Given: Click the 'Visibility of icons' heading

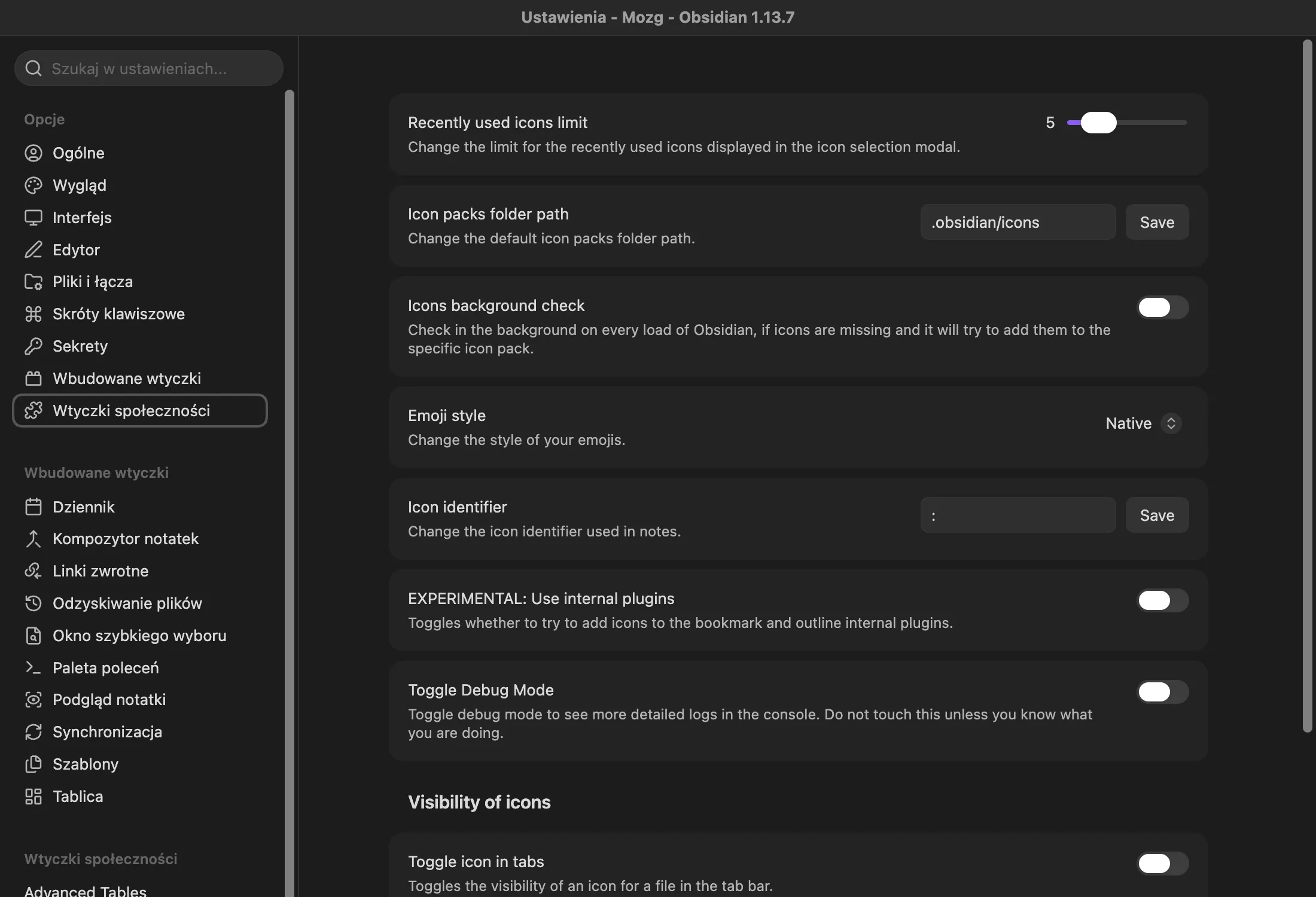Looking at the screenshot, I should click(479, 803).
